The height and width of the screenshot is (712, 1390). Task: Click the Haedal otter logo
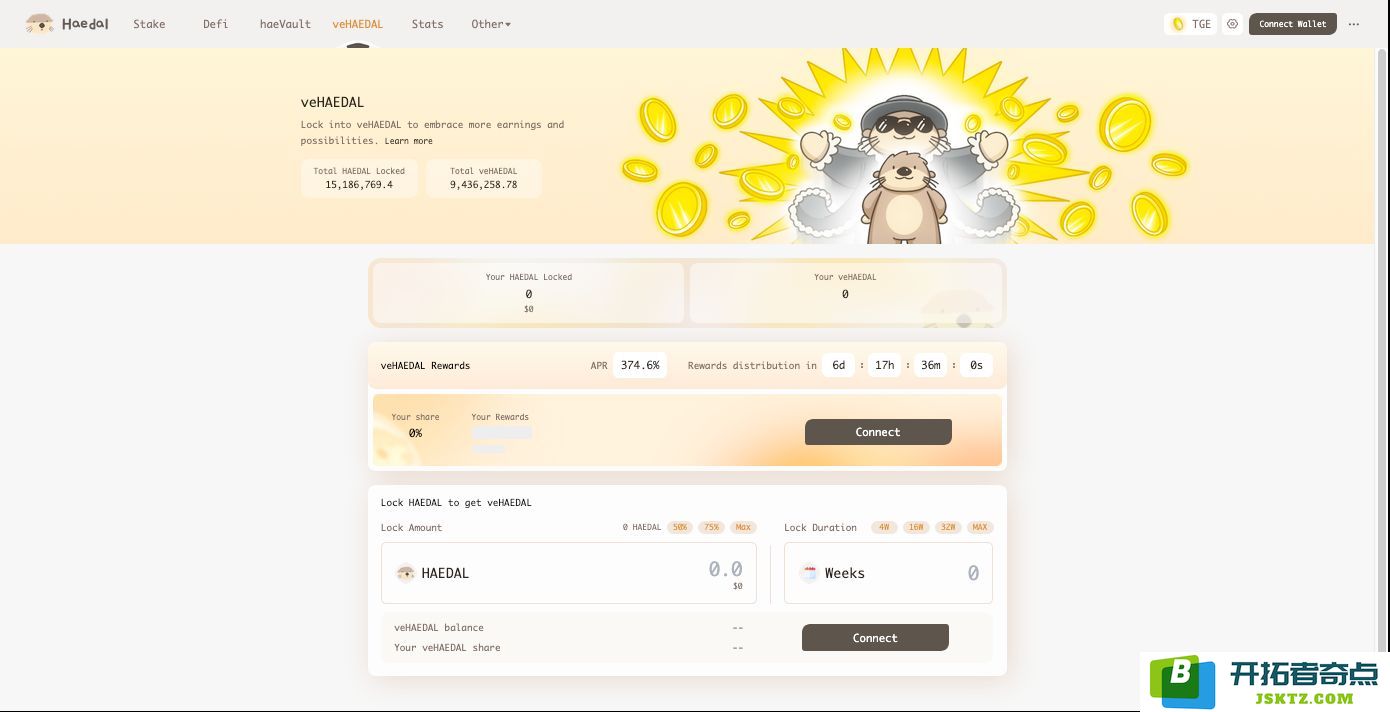pyautogui.click(x=40, y=24)
